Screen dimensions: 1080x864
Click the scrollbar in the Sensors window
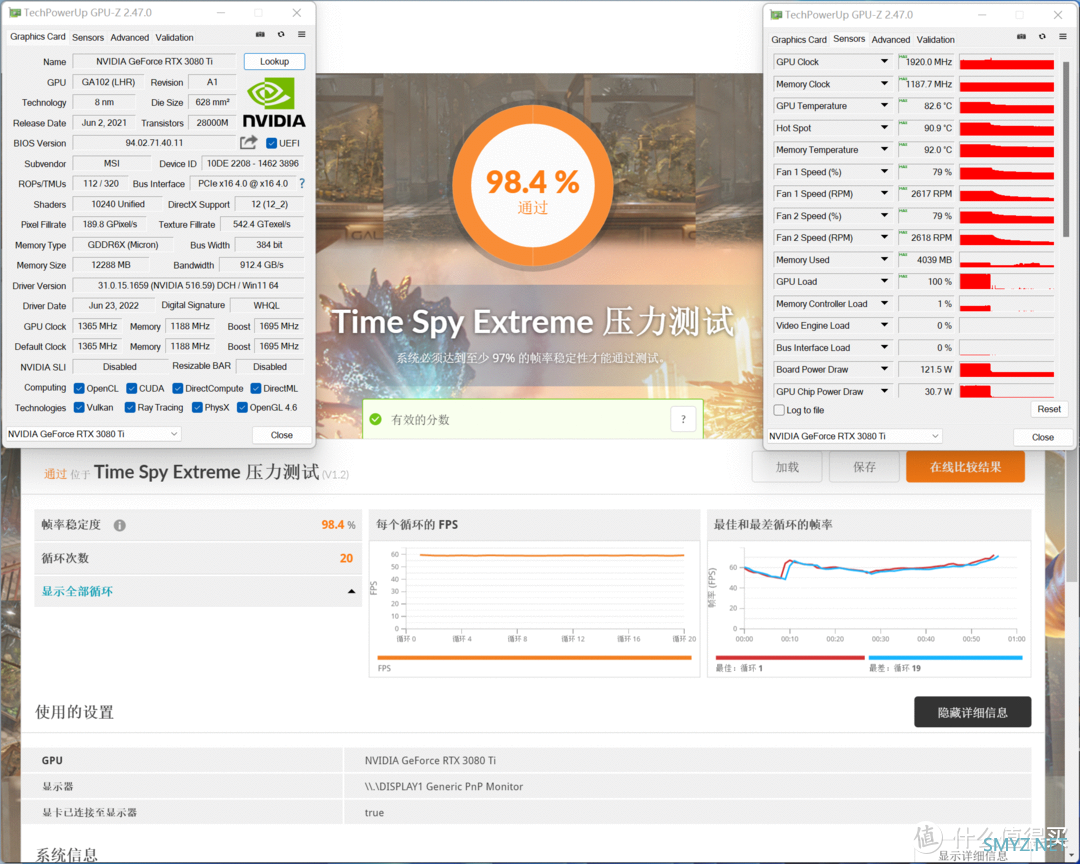[1066, 148]
